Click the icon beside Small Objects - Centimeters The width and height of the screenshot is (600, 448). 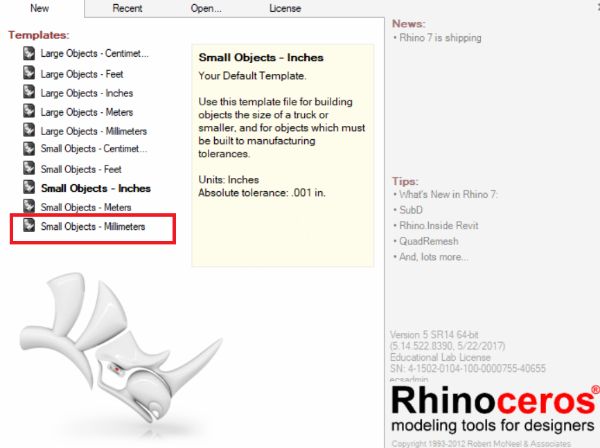tap(29, 148)
